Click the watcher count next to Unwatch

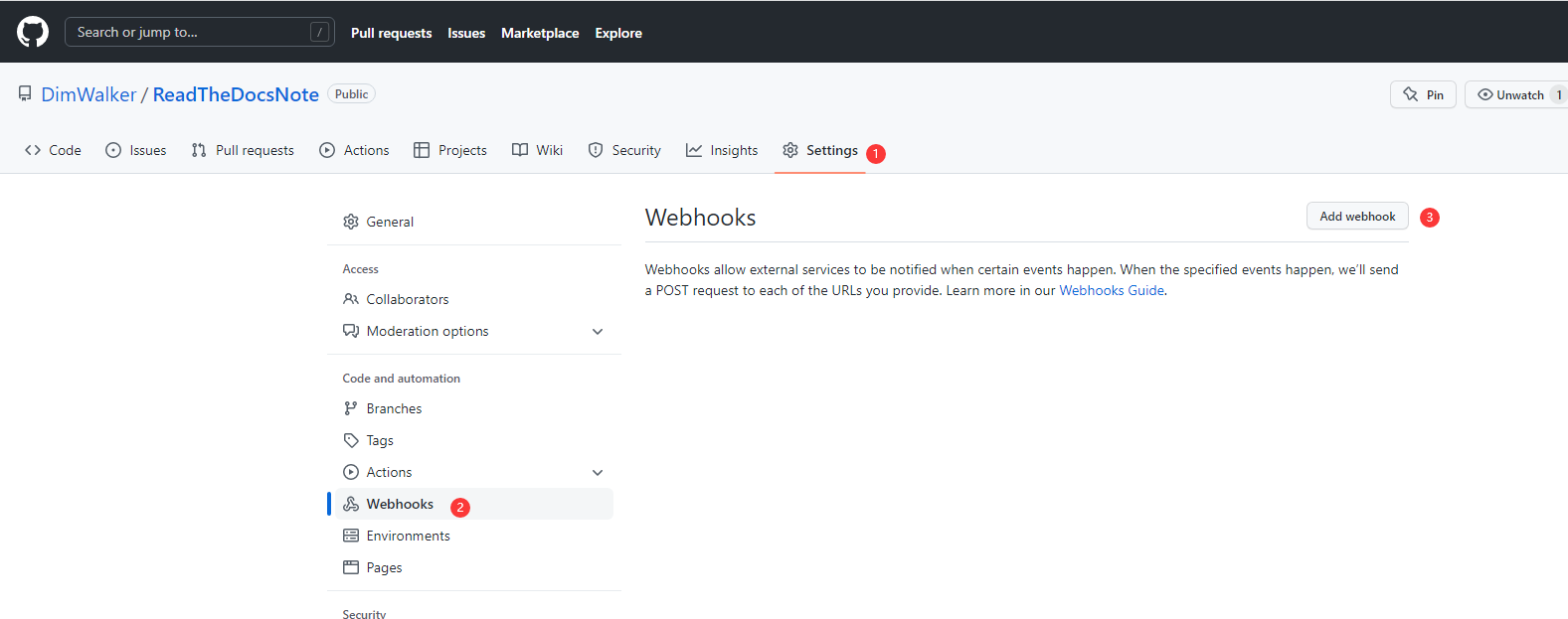[1559, 95]
